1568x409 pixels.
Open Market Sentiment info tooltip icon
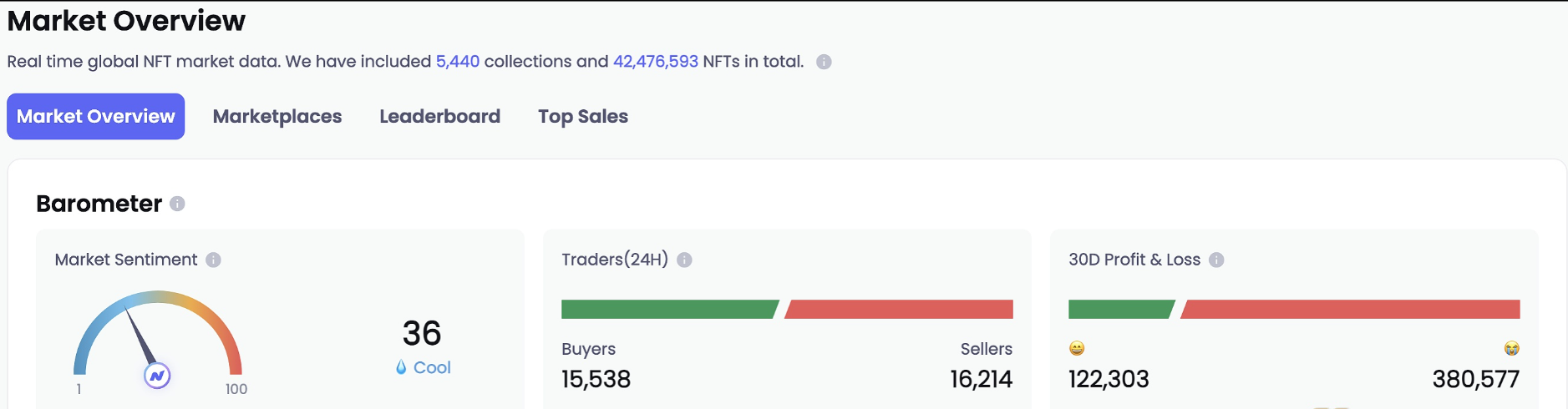214,260
